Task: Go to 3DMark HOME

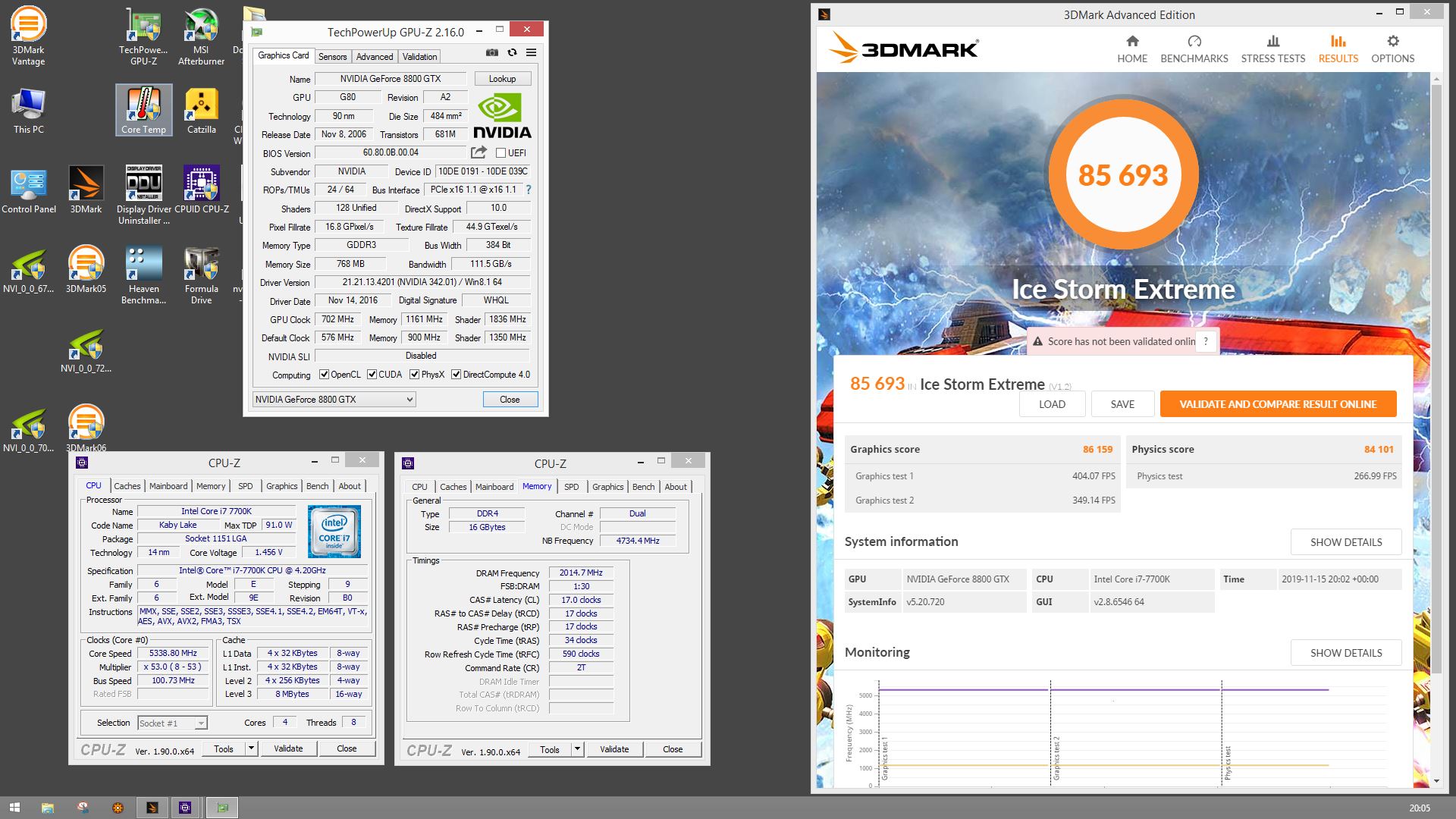Action: (x=1132, y=49)
